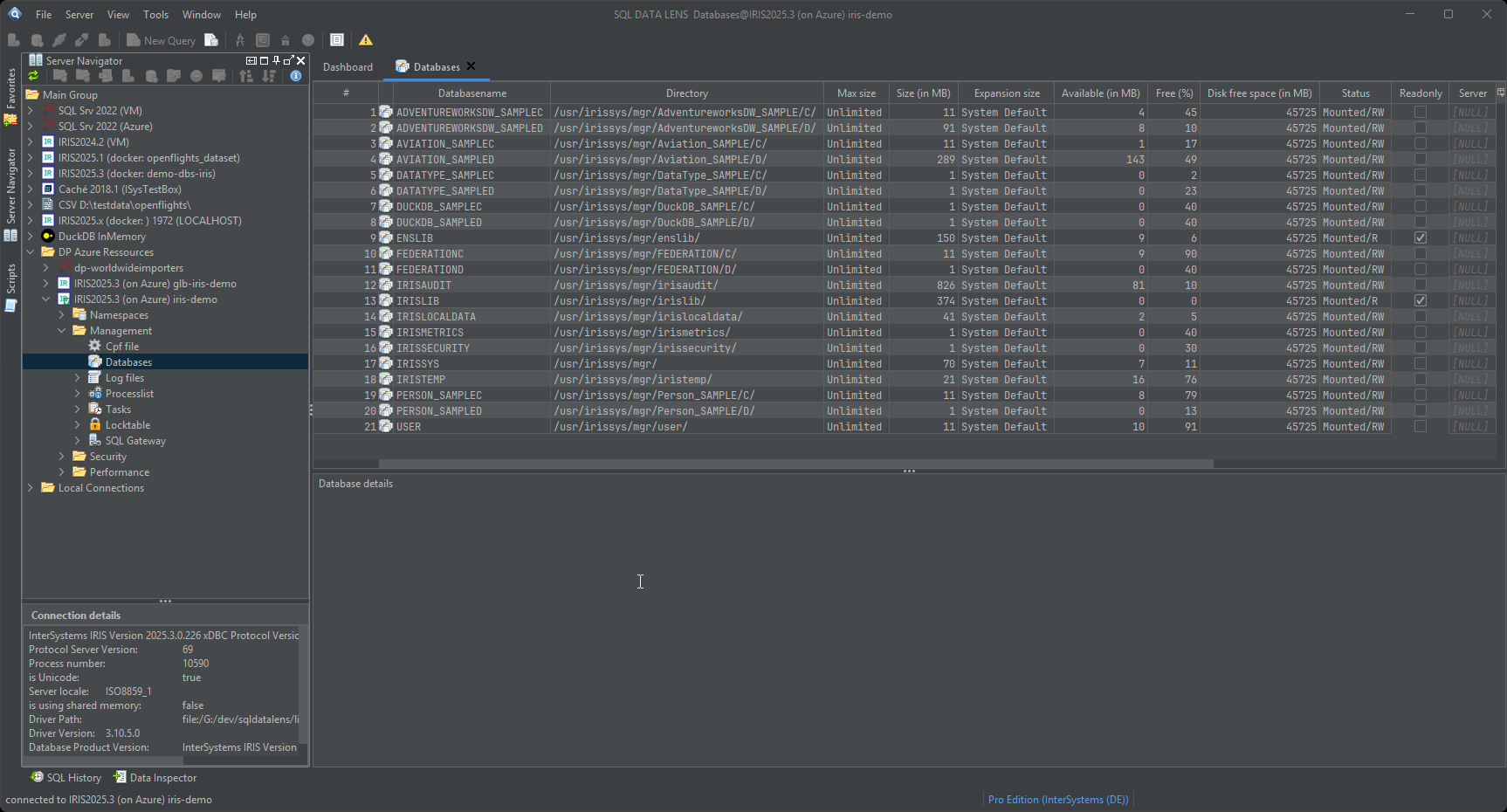
Task: Toggle Readonly checkbox for IRISAUDIT row
Action: click(x=1421, y=285)
